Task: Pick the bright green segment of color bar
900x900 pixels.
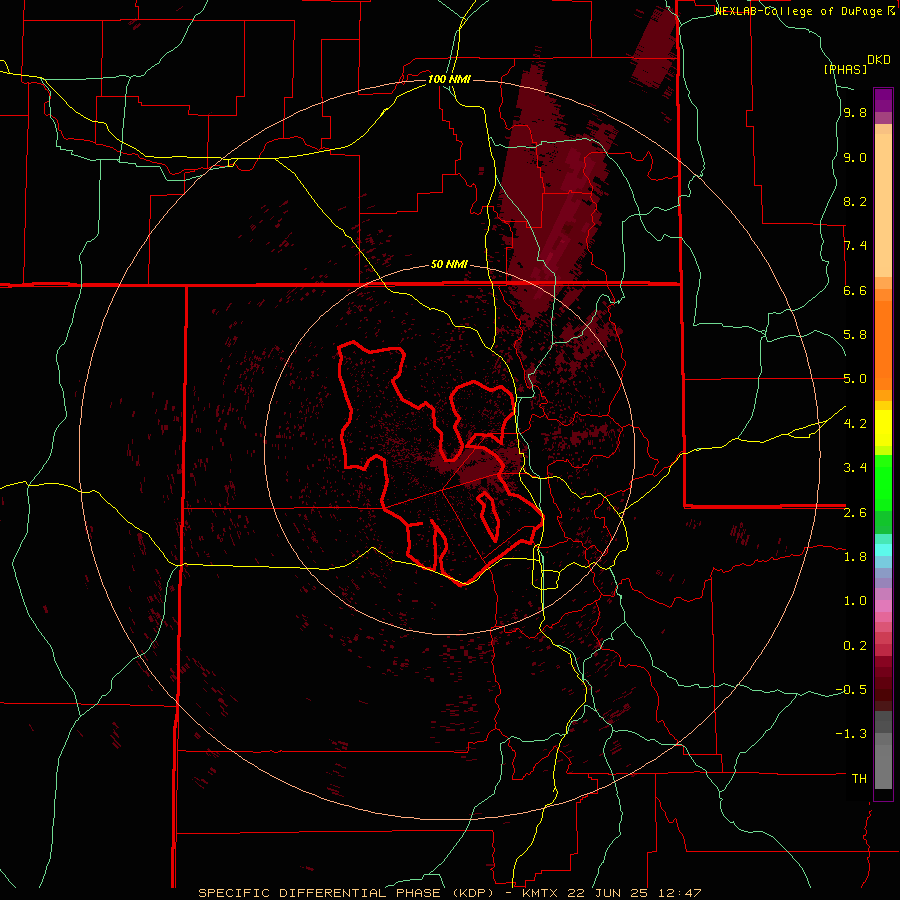Action: point(883,483)
